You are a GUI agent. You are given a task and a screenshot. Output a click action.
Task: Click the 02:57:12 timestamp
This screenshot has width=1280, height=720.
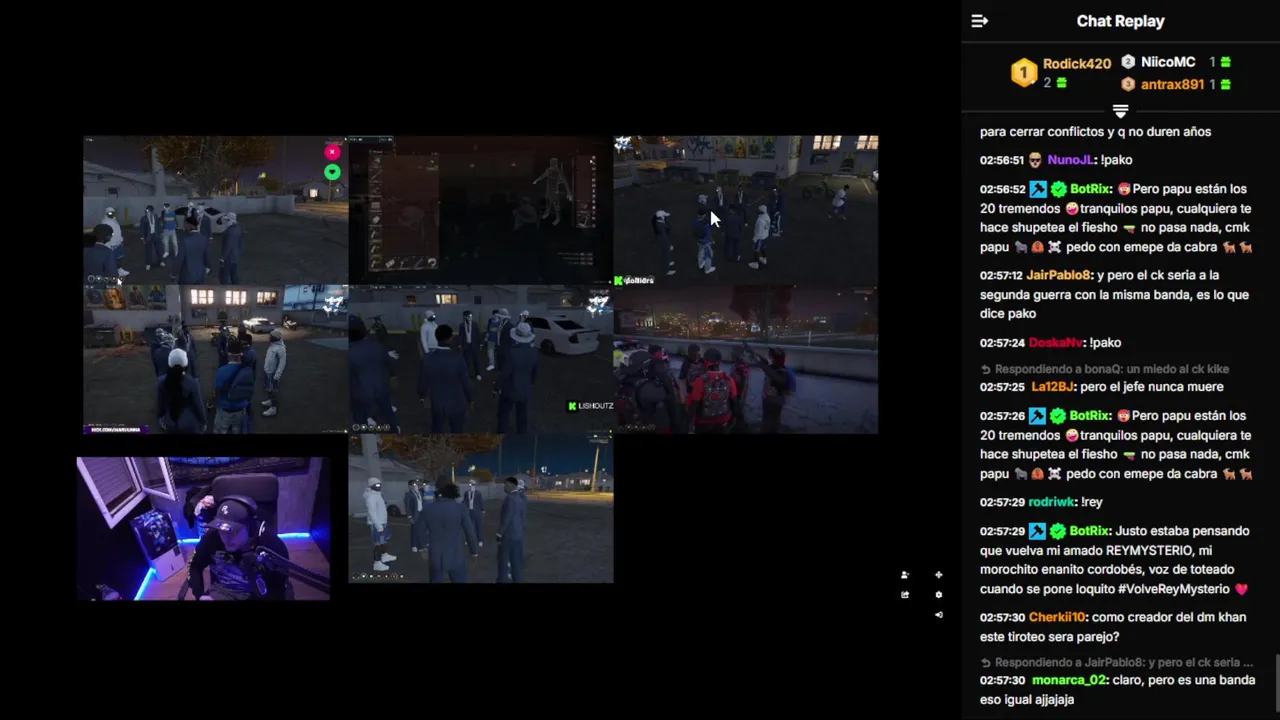(1002, 275)
